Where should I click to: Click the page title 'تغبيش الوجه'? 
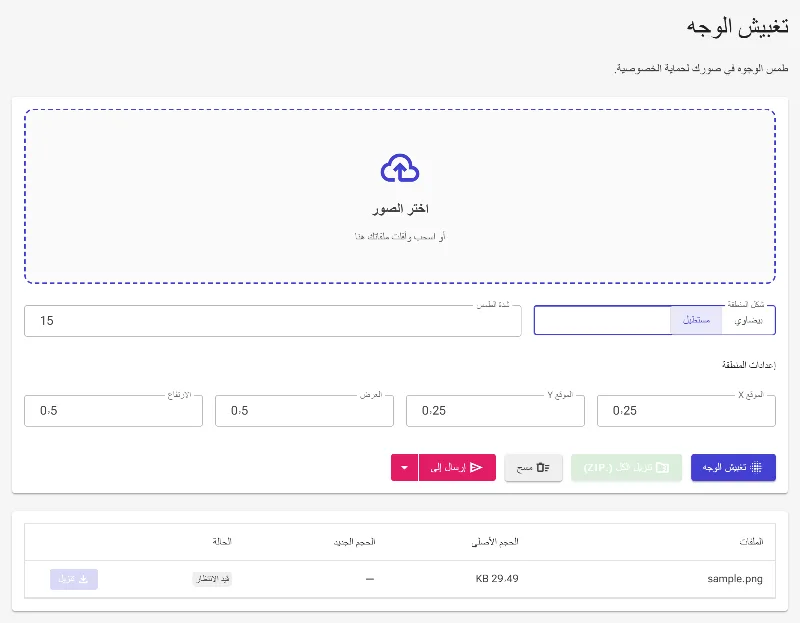pyautogui.click(x=737, y=27)
